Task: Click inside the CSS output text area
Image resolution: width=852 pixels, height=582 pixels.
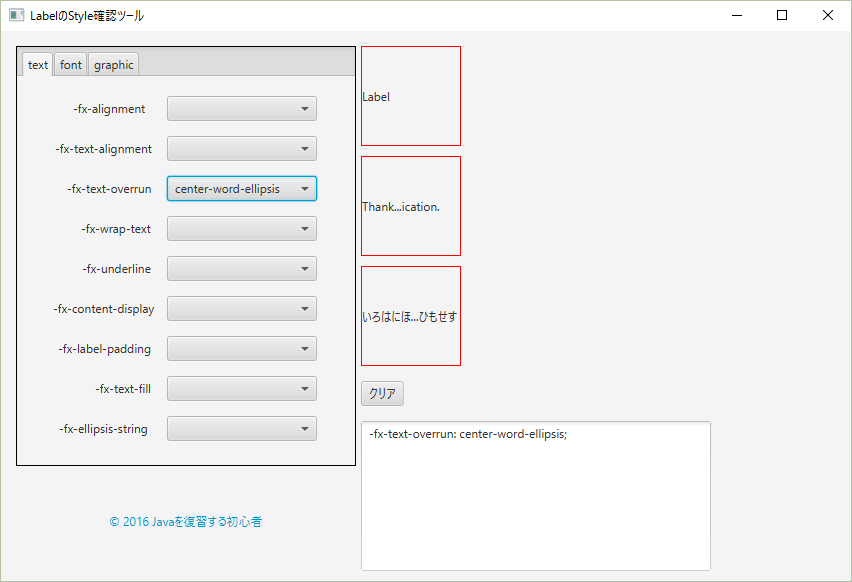Action: coord(535,495)
